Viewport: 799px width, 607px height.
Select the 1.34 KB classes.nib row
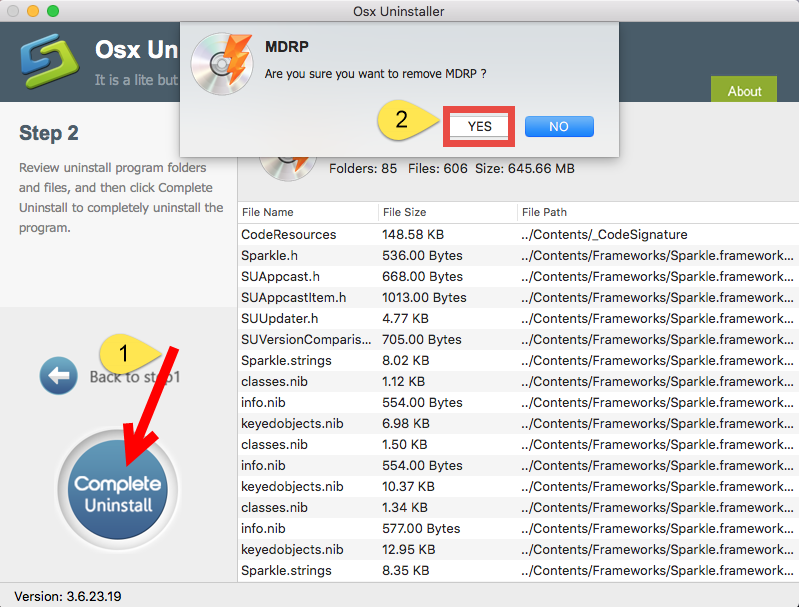pyautogui.click(x=518, y=508)
